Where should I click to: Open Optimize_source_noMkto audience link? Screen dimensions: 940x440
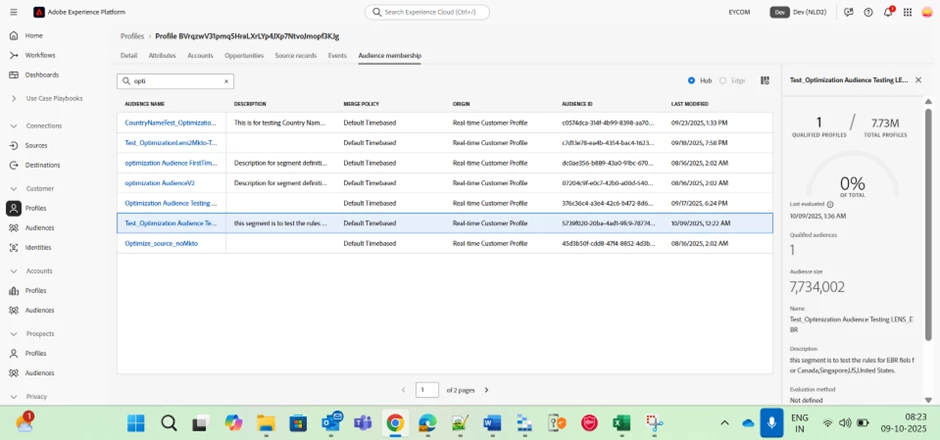point(161,243)
